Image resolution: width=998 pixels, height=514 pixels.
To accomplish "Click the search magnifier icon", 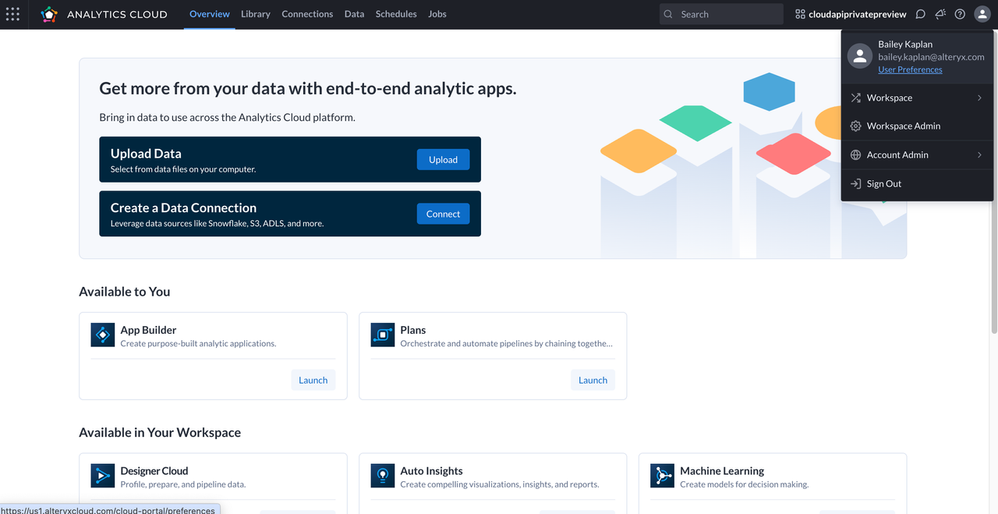I will 668,14.
